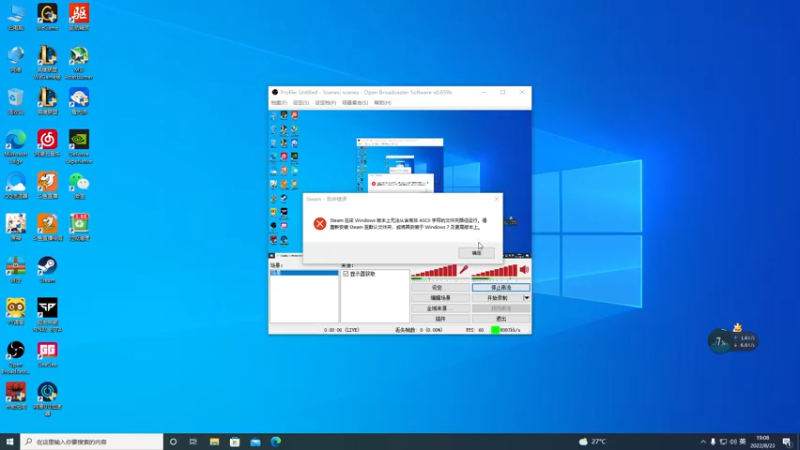The width and height of the screenshot is (800, 450).
Task: Click the taskbar search box
Action: (x=92, y=441)
